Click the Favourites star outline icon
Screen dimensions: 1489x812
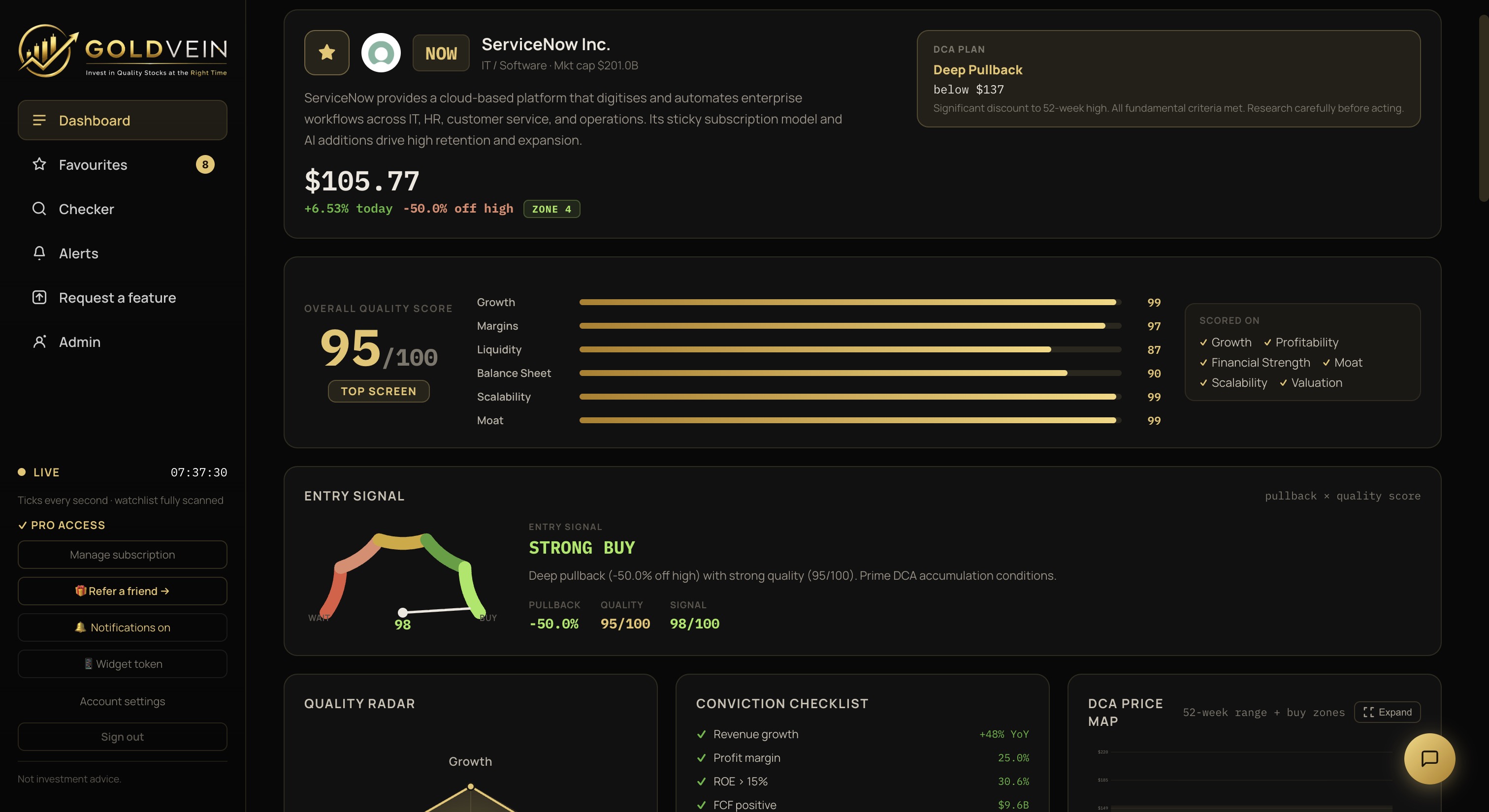click(x=39, y=164)
